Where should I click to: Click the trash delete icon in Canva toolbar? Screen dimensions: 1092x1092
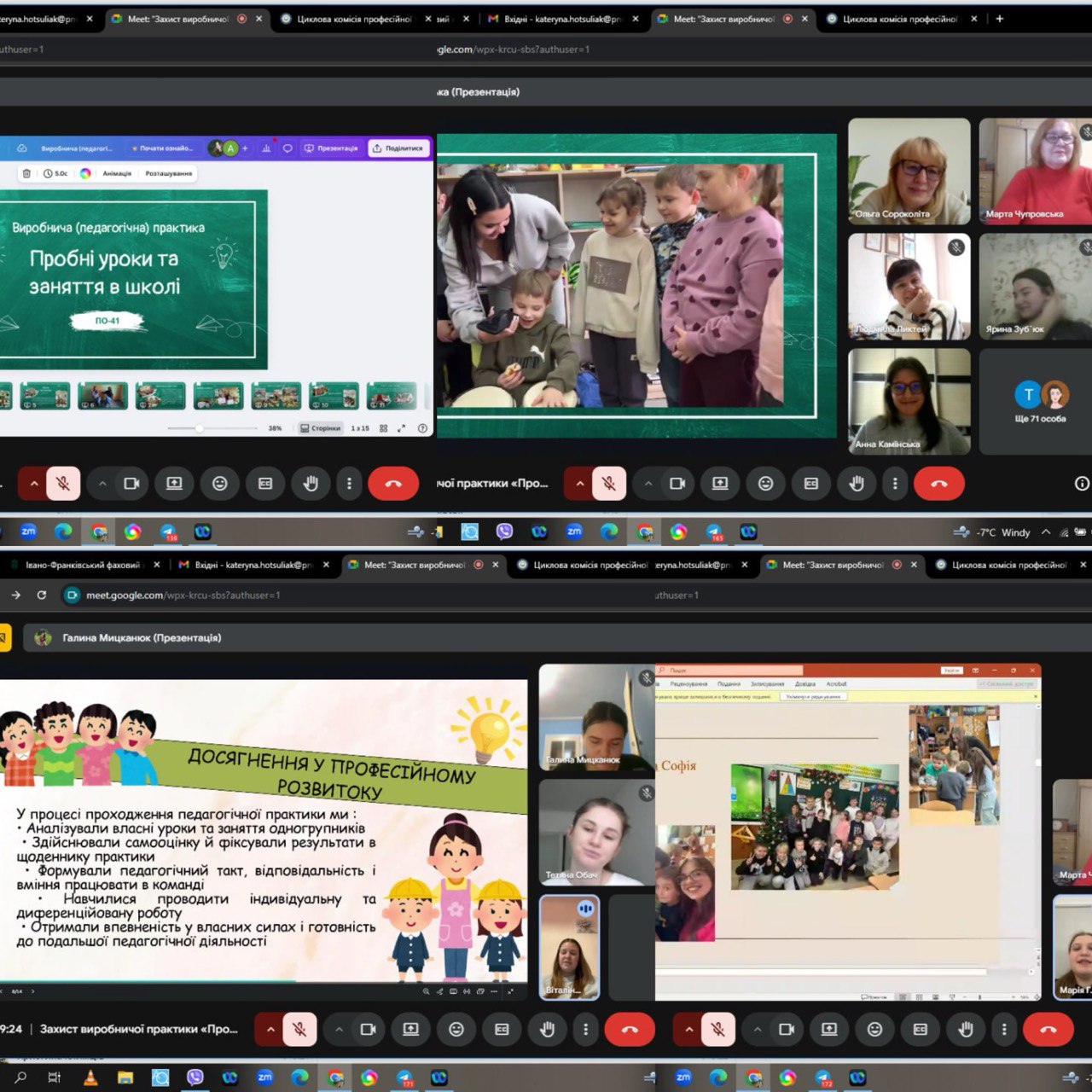coord(26,173)
